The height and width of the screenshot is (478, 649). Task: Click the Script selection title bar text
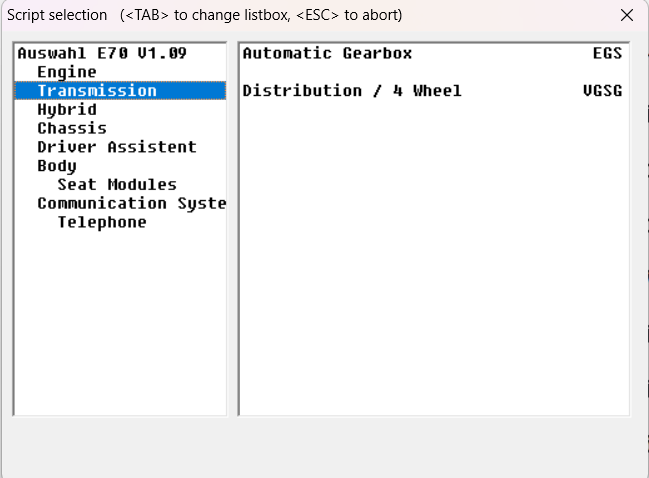pos(57,15)
